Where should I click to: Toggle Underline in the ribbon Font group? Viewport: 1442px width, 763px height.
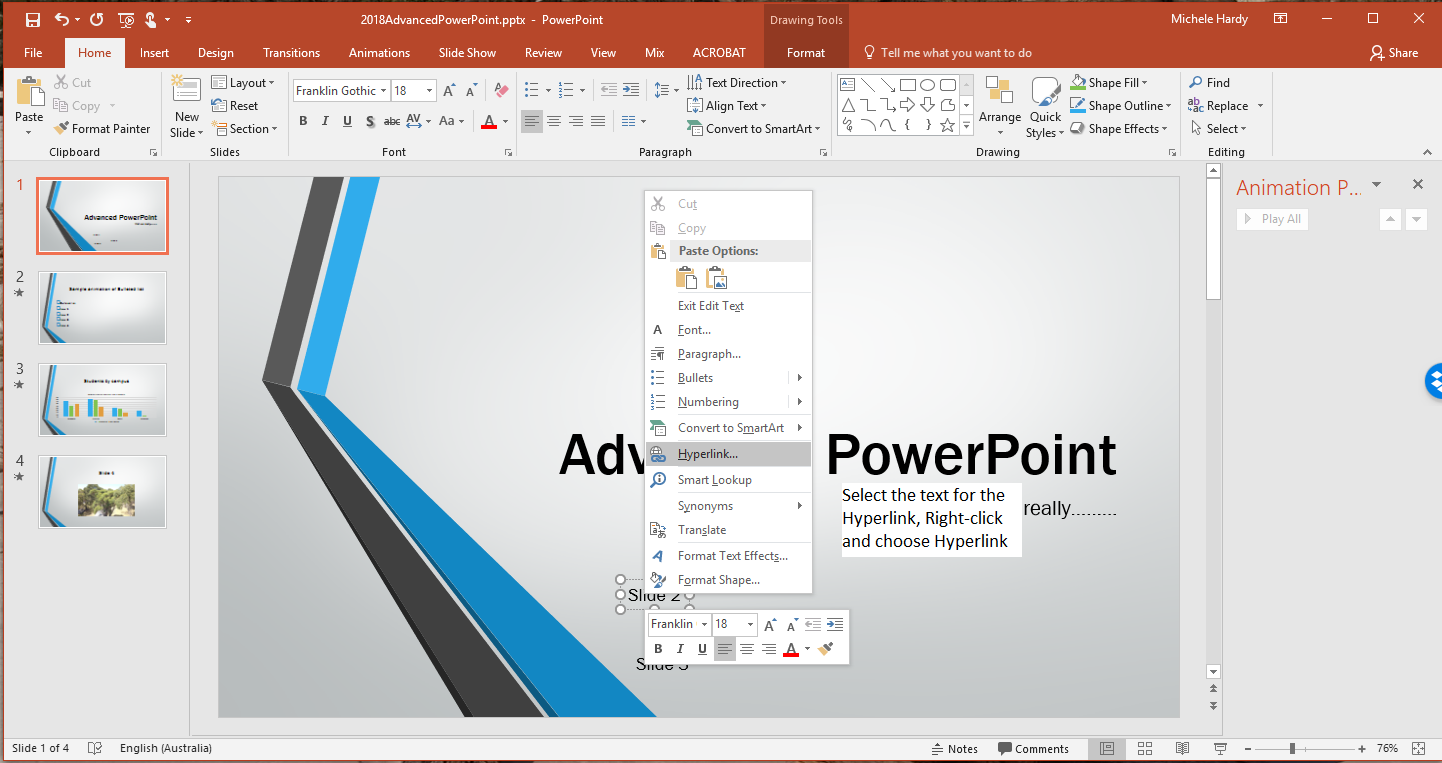[347, 121]
